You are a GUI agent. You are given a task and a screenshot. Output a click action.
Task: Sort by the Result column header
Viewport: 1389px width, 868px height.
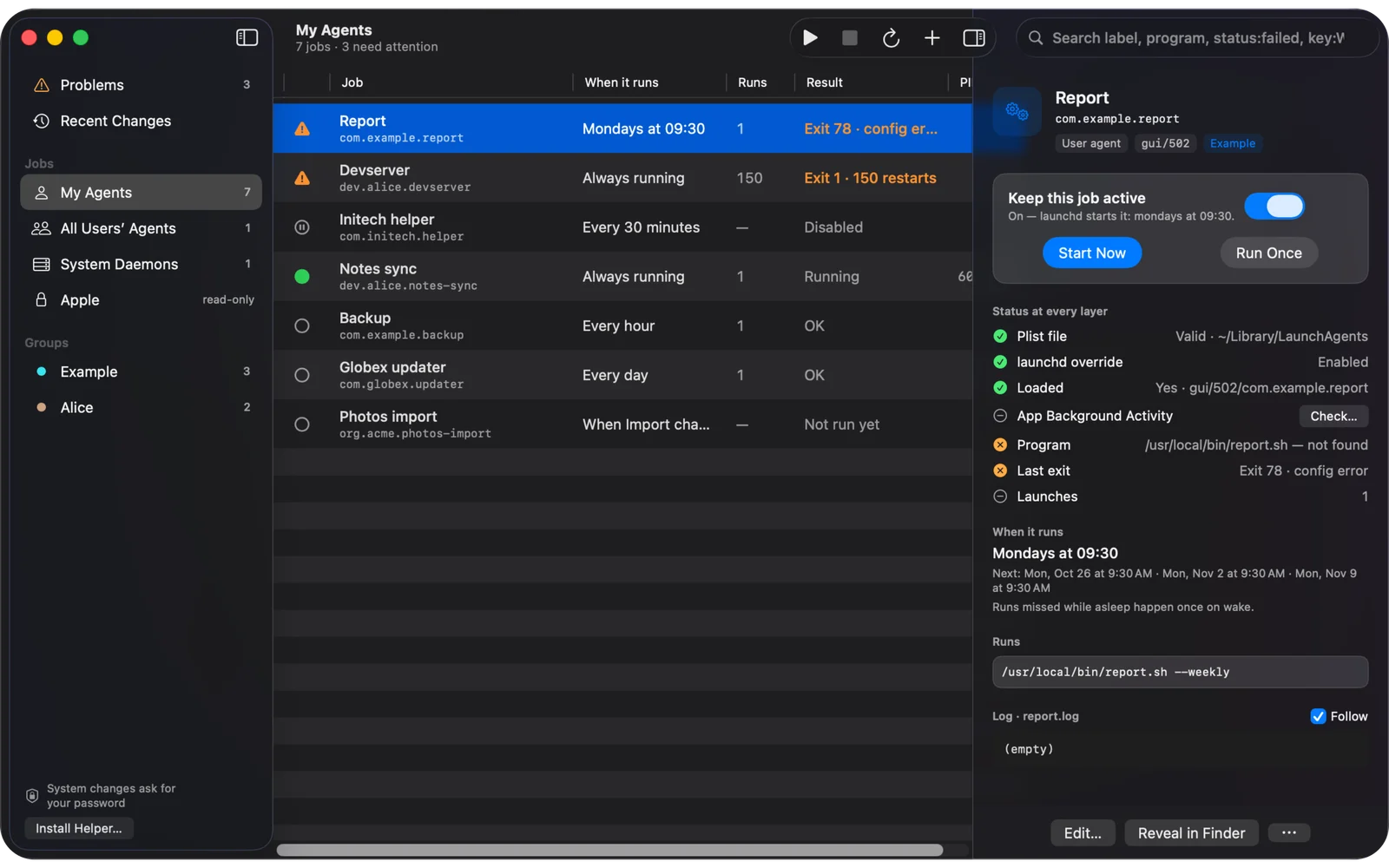[x=871, y=82]
